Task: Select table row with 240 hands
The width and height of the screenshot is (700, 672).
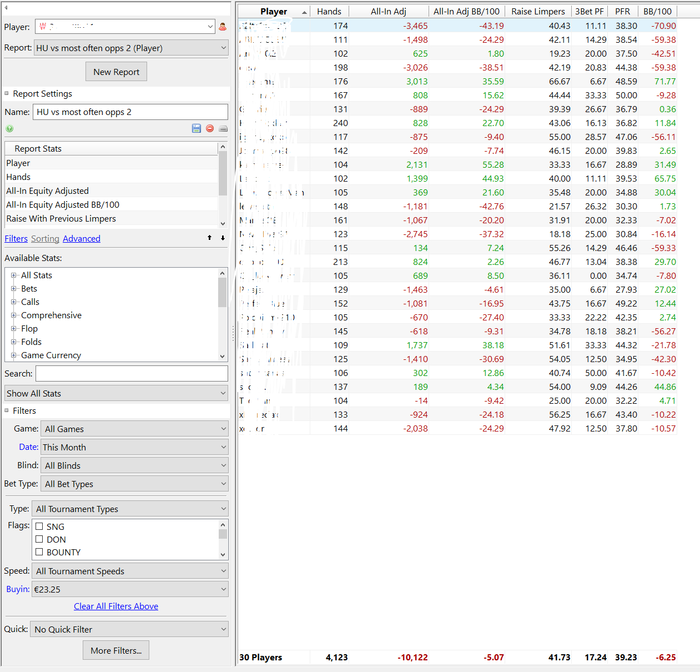Action: tap(458, 123)
